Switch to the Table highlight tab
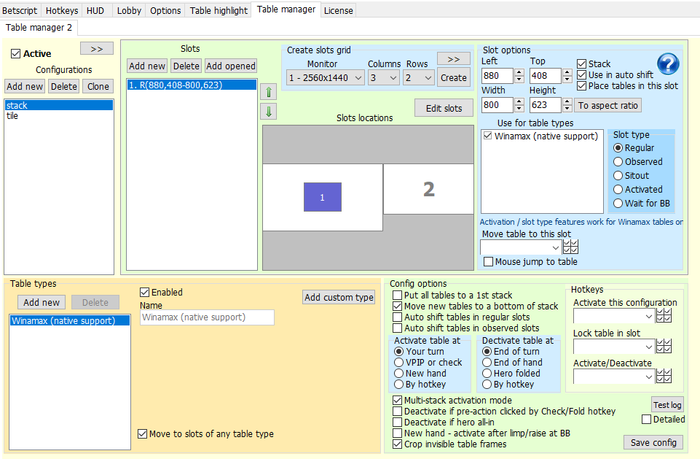 [x=218, y=10]
